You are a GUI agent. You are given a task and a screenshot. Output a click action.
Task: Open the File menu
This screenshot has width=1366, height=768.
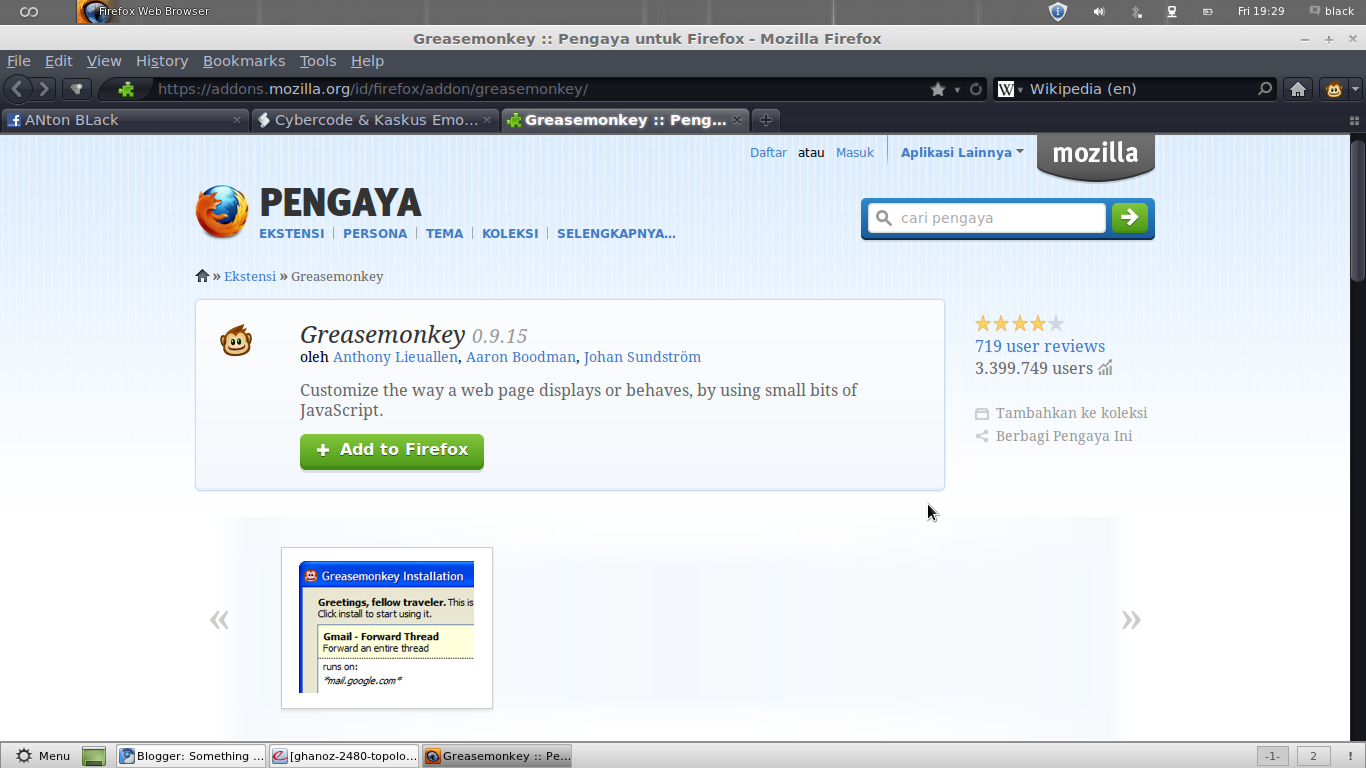point(18,61)
